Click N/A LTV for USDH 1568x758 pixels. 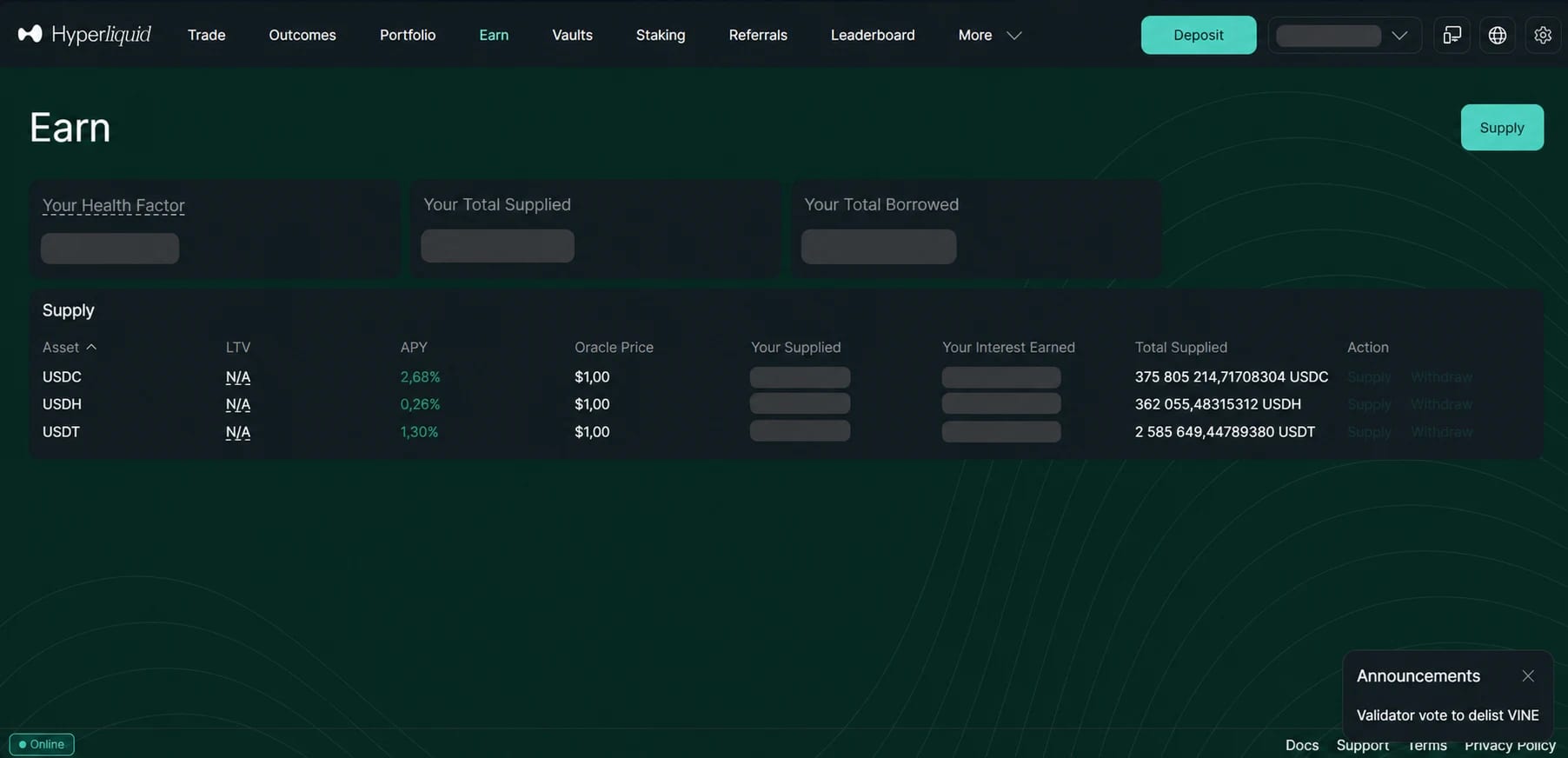[x=238, y=404]
